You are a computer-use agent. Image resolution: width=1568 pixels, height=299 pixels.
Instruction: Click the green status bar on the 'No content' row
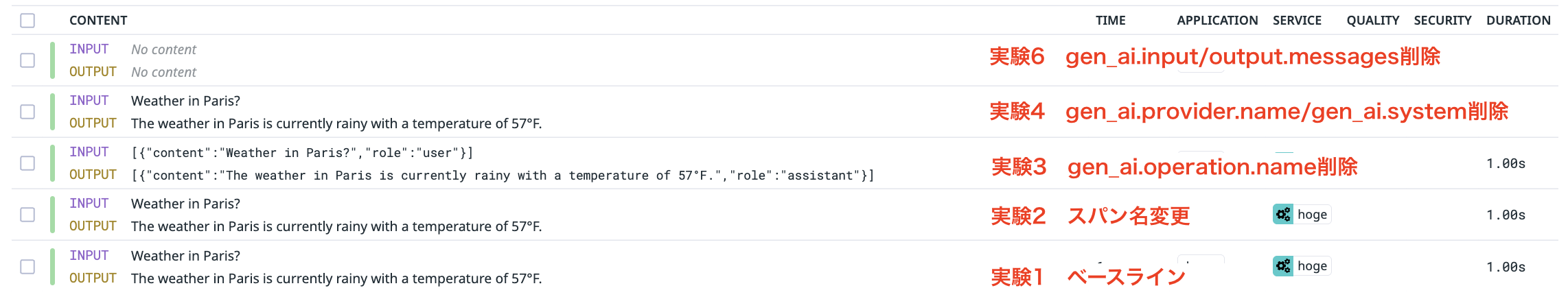click(52, 60)
